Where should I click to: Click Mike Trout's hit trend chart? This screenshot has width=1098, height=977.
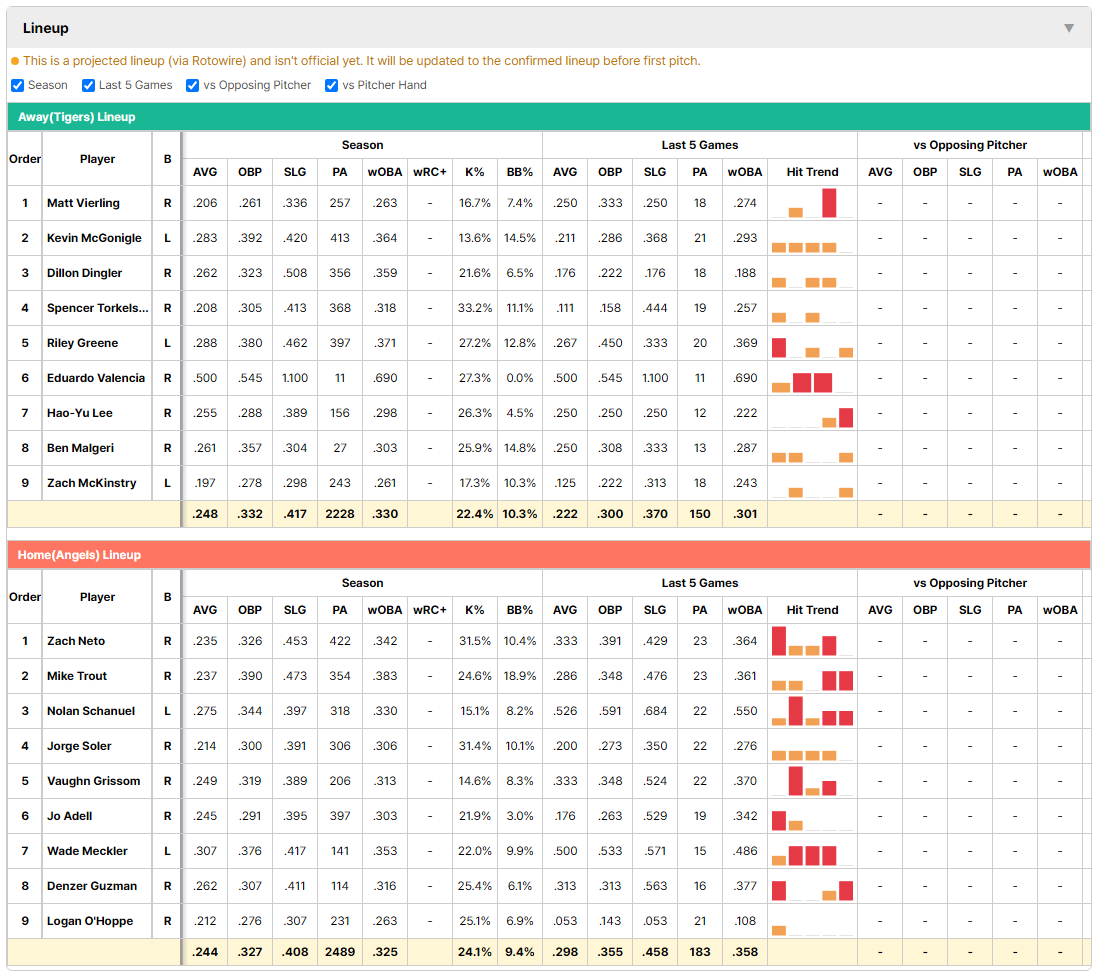click(812, 676)
